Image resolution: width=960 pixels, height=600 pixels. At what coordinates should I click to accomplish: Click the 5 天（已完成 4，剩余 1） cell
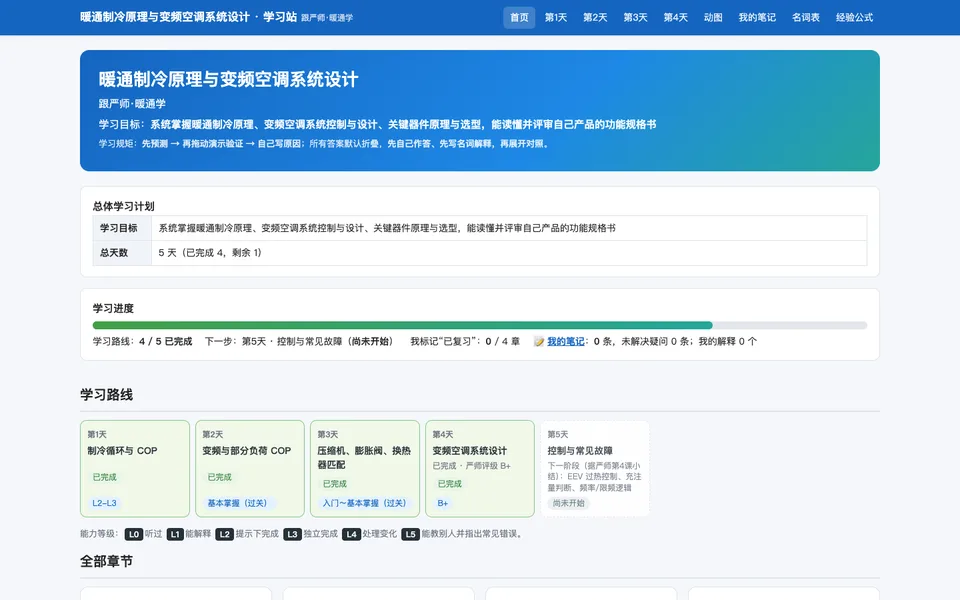509,253
